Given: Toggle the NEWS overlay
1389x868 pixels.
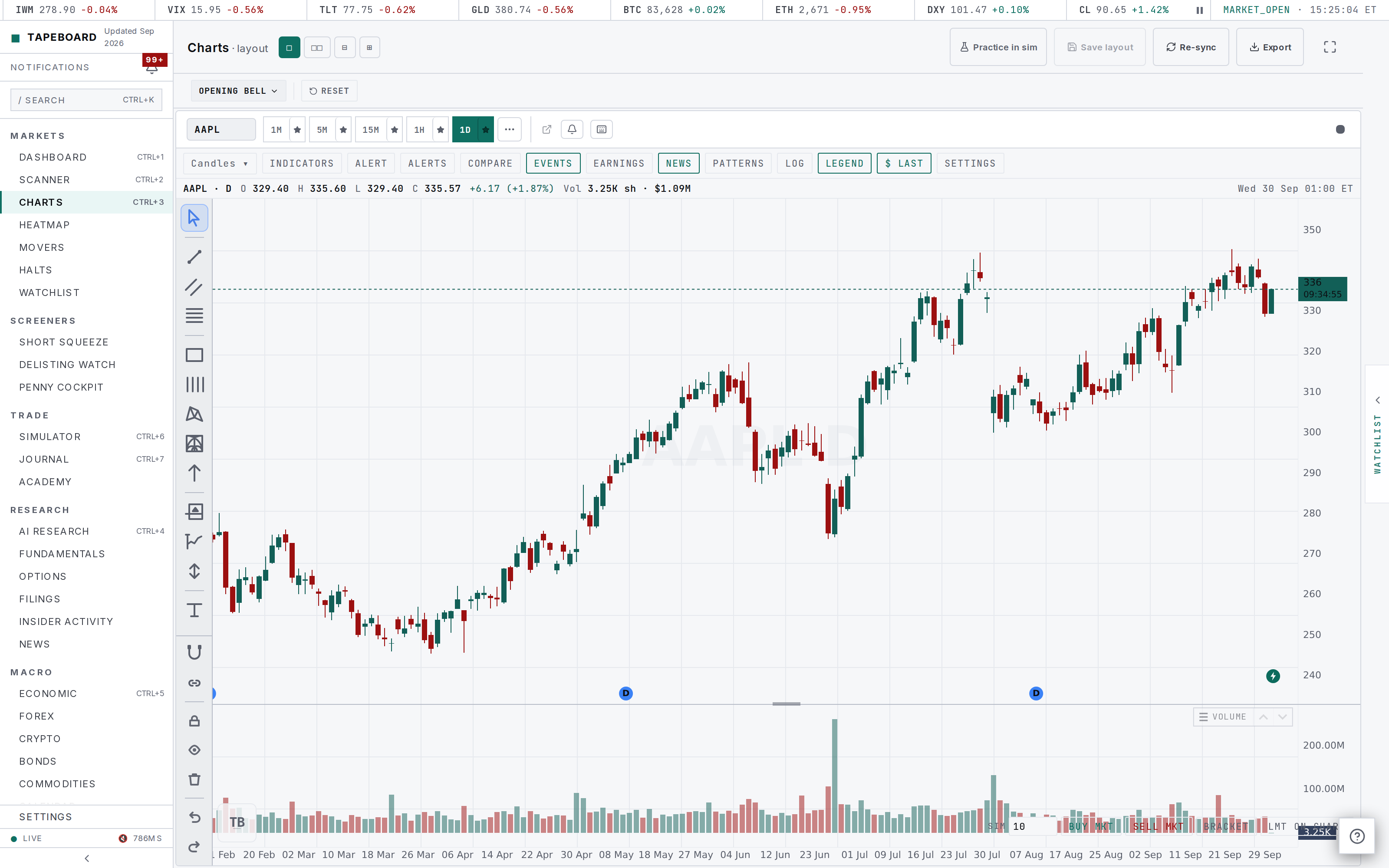Looking at the screenshot, I should pos(678,164).
